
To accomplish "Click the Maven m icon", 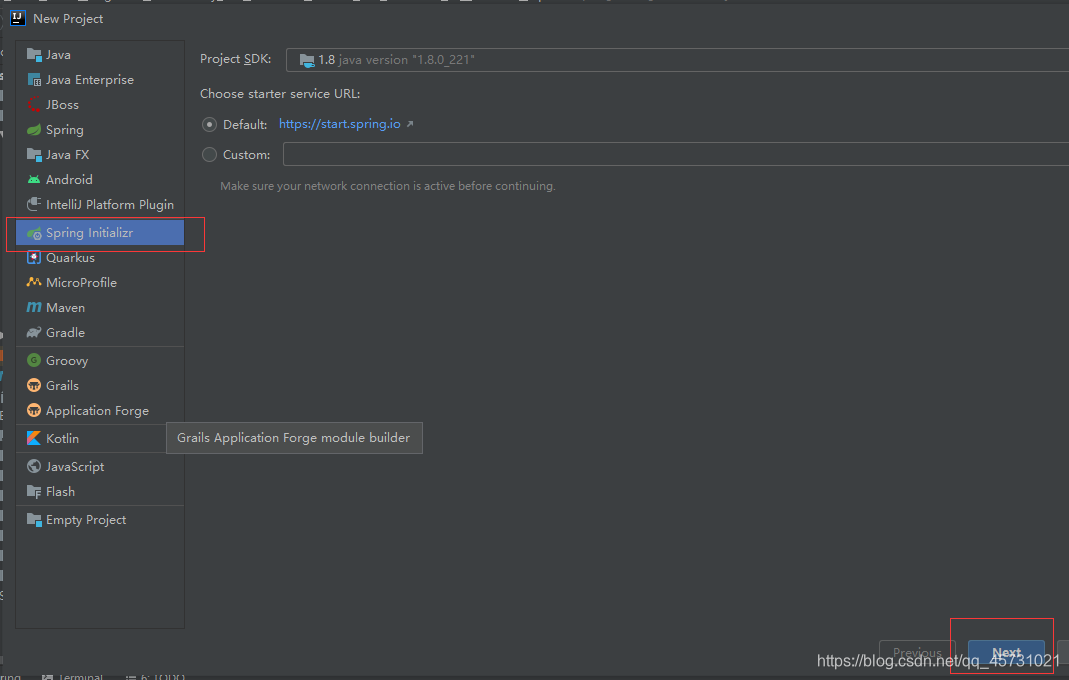I will (34, 308).
